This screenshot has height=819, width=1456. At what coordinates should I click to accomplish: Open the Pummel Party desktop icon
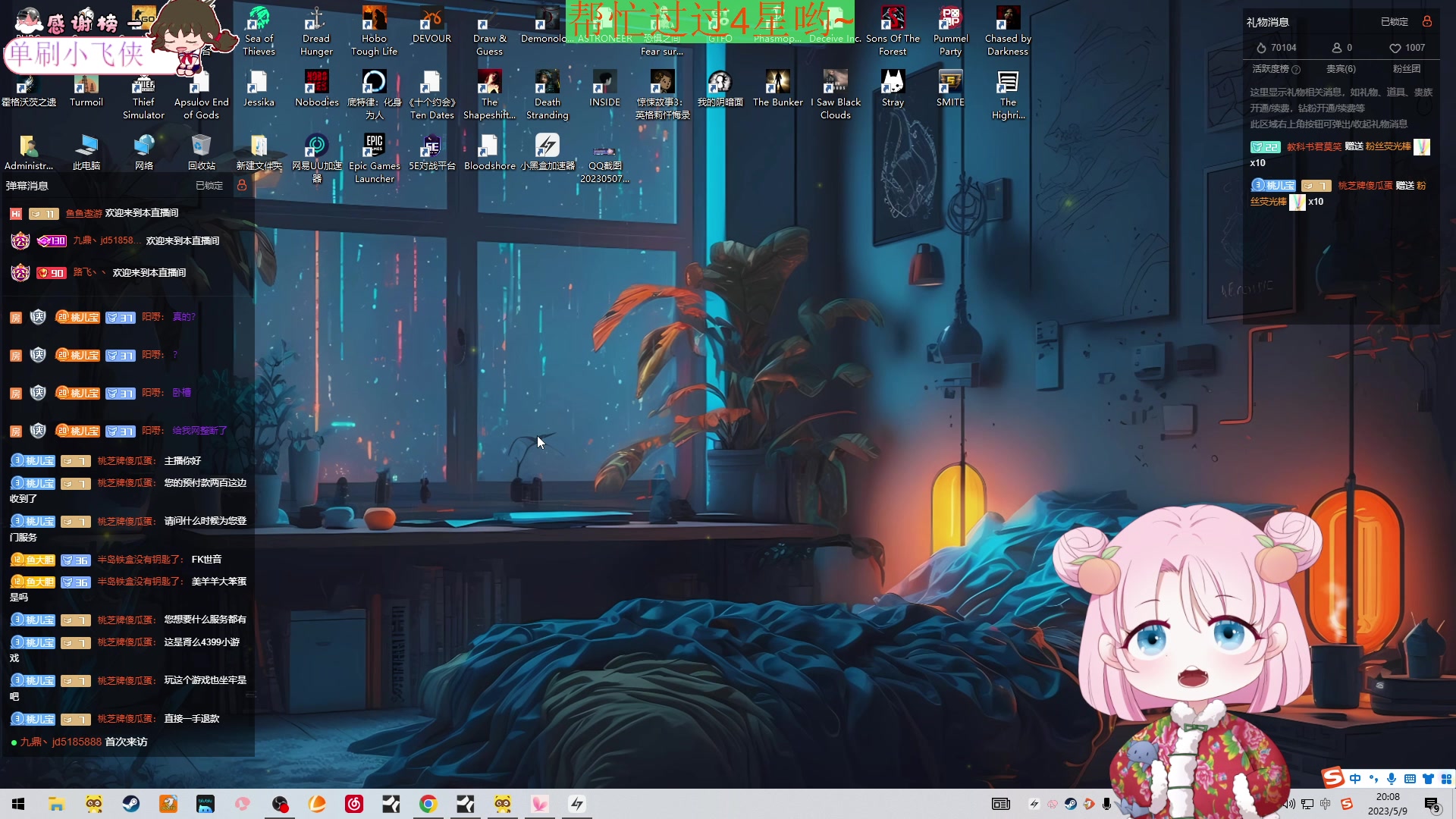950,31
